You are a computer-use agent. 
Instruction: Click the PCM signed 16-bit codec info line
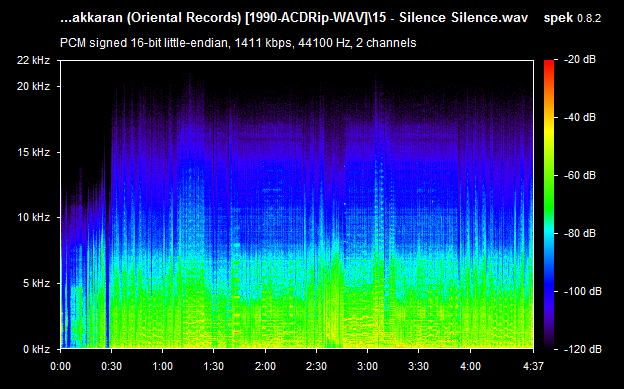click(x=238, y=43)
